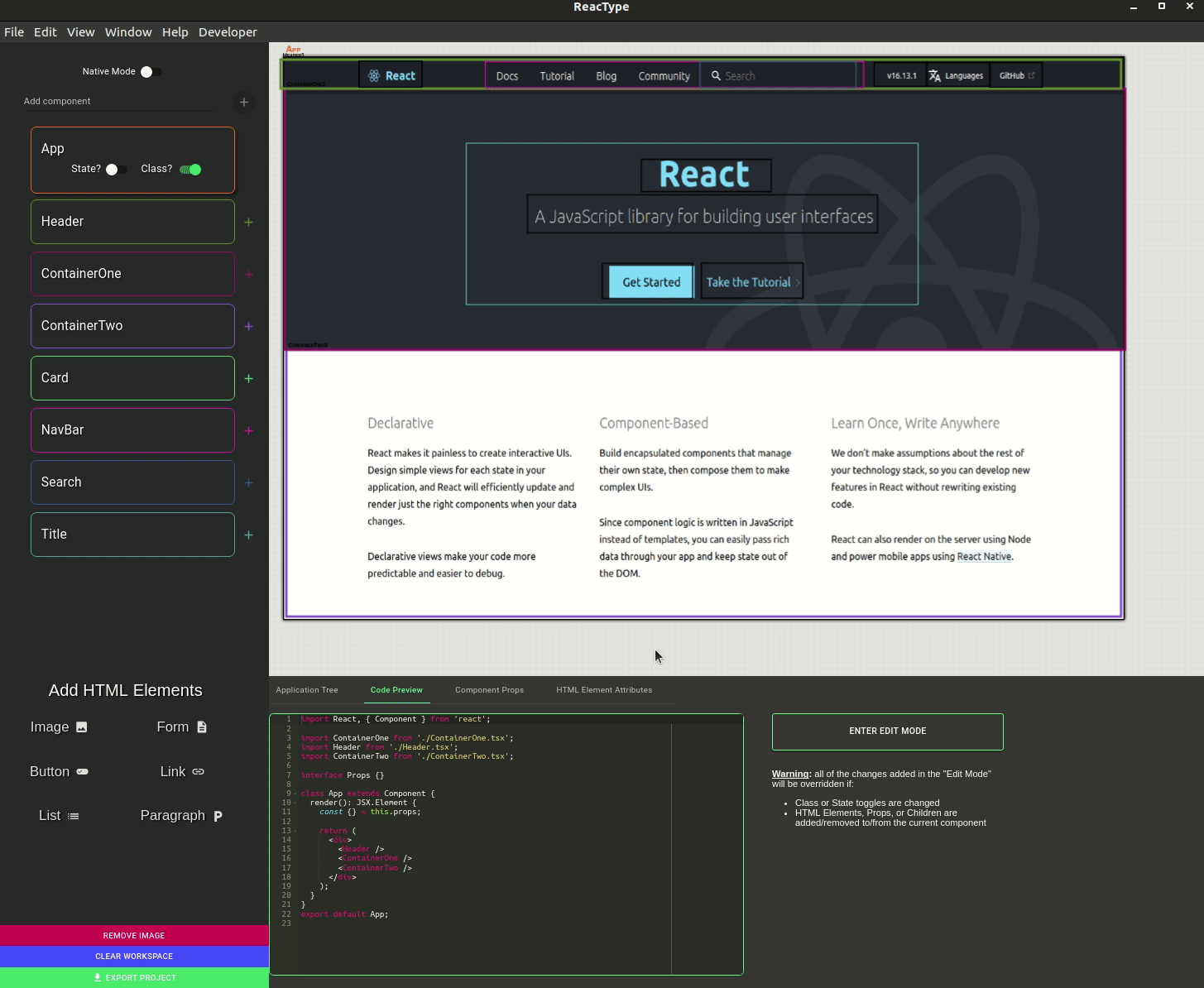
Task: Click the add component plus icon
Action: (x=244, y=102)
